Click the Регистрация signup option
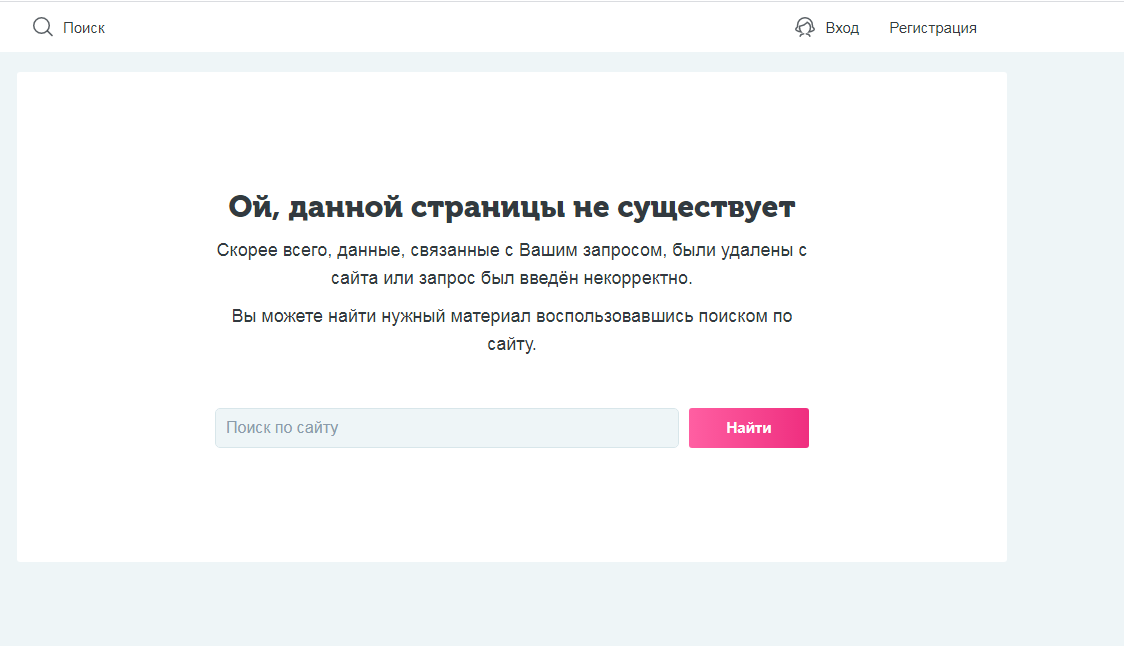 (932, 27)
